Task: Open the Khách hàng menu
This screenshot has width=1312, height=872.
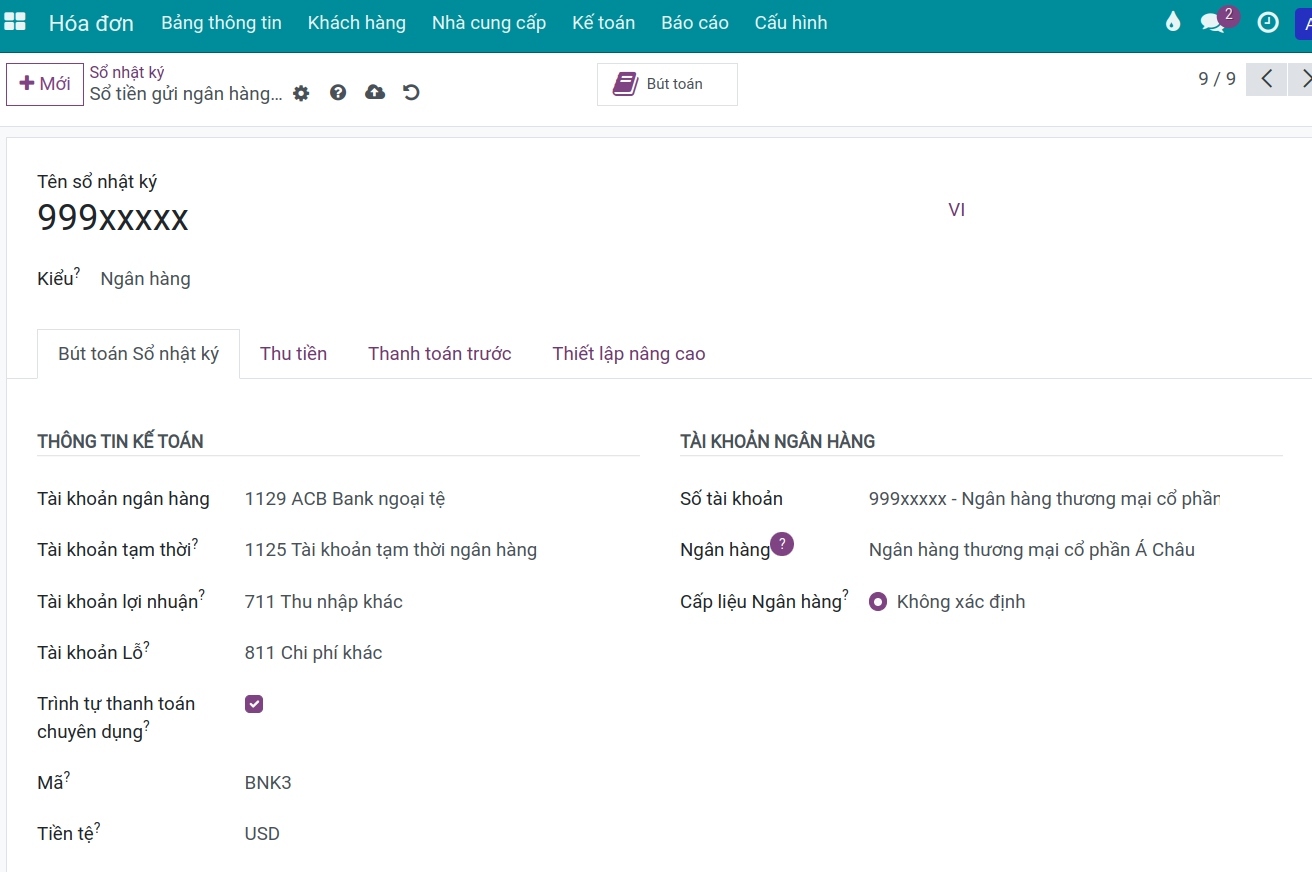Action: tap(357, 23)
